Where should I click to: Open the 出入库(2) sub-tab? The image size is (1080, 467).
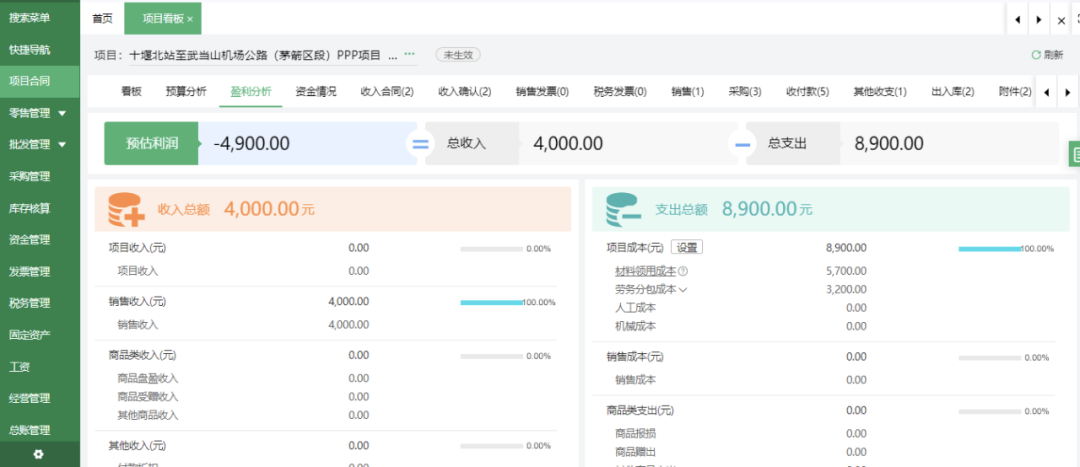[x=953, y=92]
